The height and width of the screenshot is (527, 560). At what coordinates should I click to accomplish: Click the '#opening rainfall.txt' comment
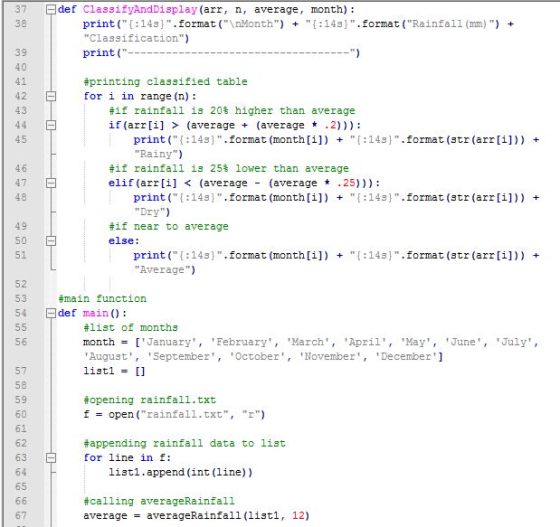[x=150, y=400]
